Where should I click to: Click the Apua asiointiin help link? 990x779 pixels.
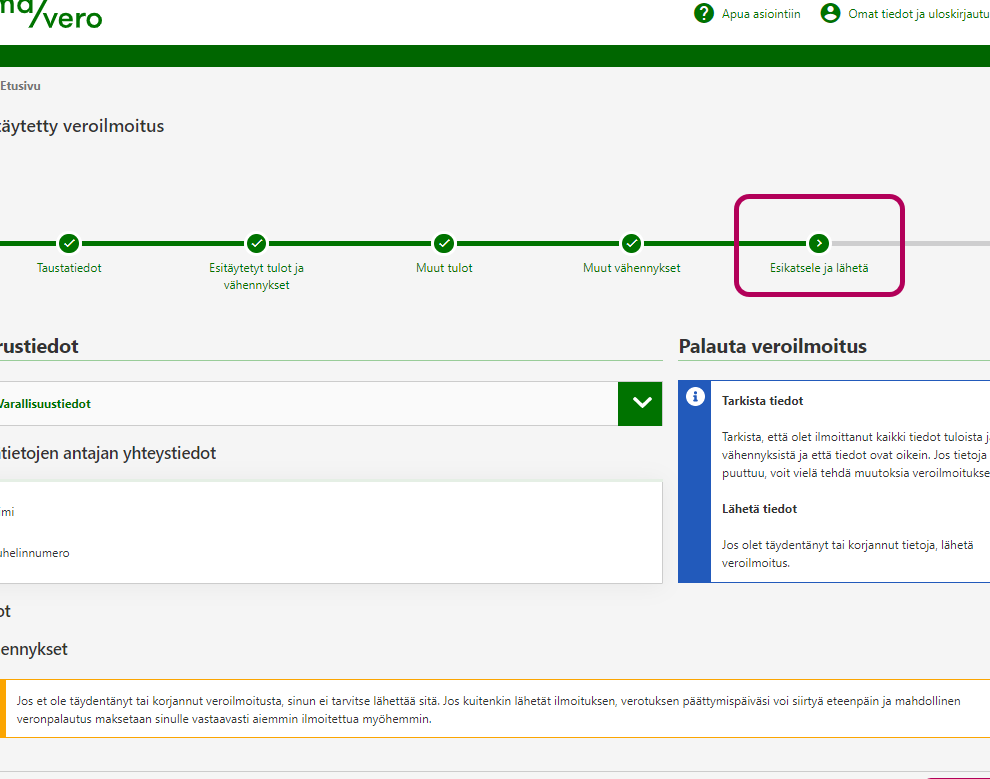[x=761, y=14]
